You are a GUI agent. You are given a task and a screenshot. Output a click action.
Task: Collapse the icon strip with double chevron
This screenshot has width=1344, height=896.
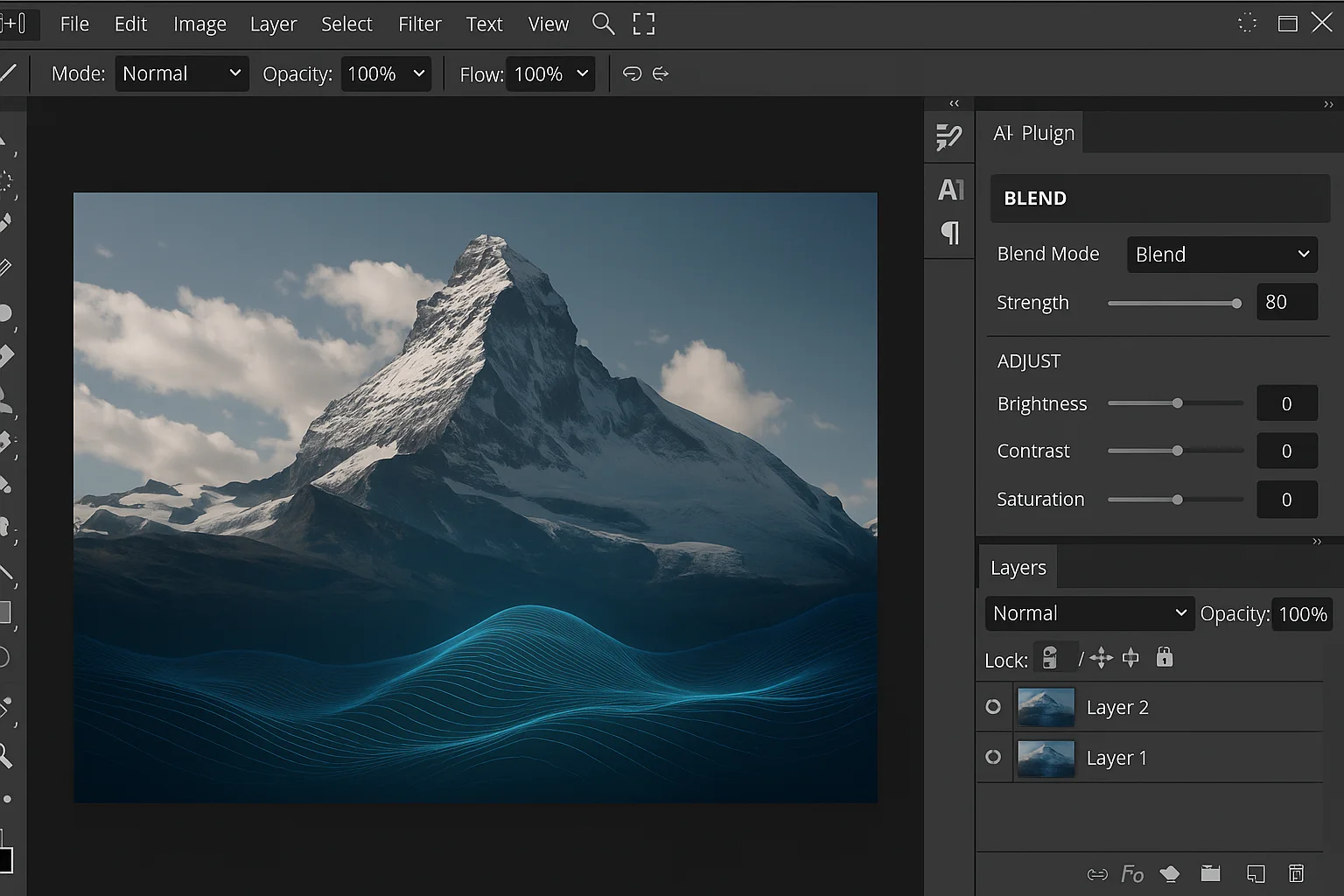click(x=955, y=103)
